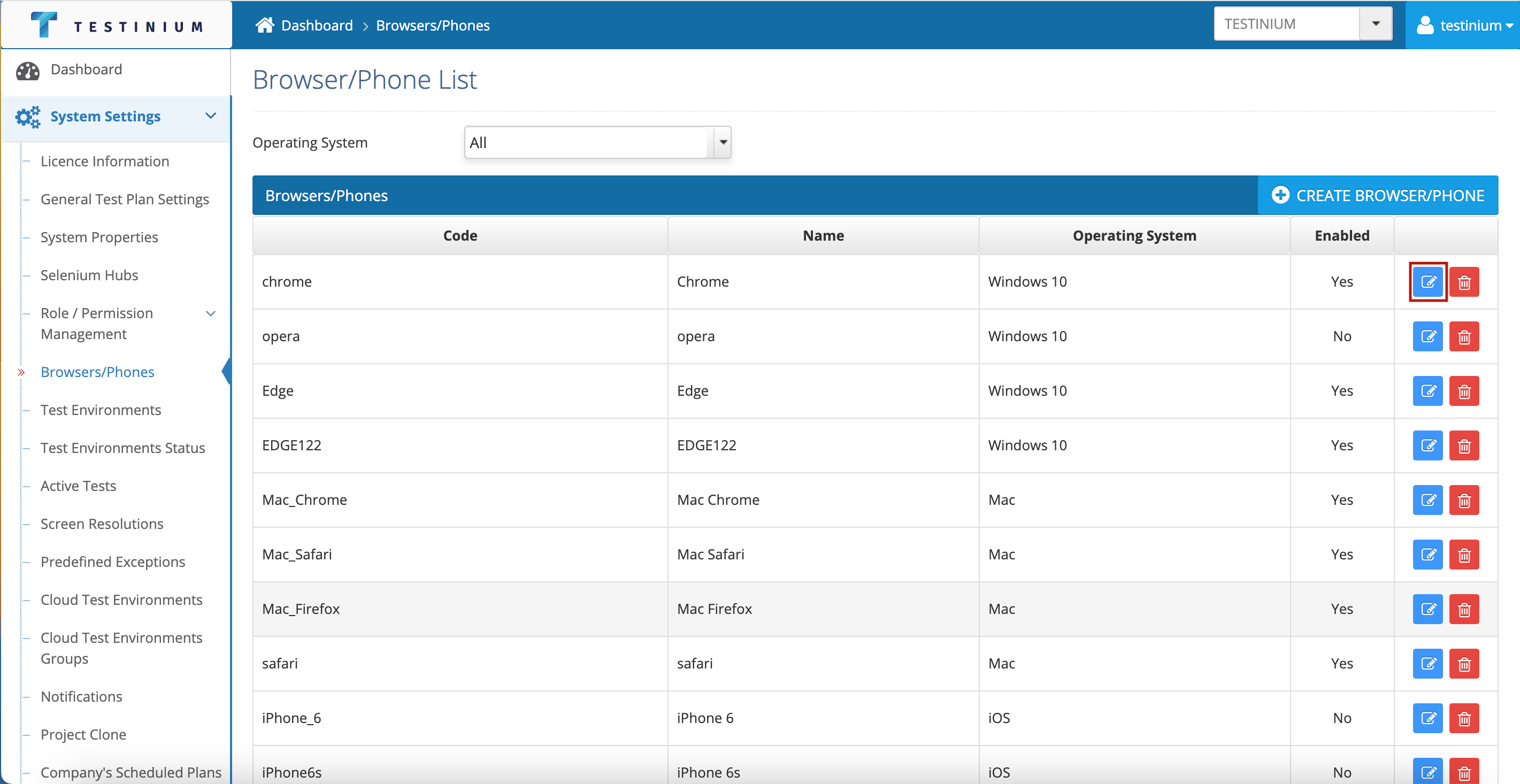Viewport: 1520px width, 784px height.
Task: Click Browsers/Phones breadcrumb link
Action: click(433, 25)
